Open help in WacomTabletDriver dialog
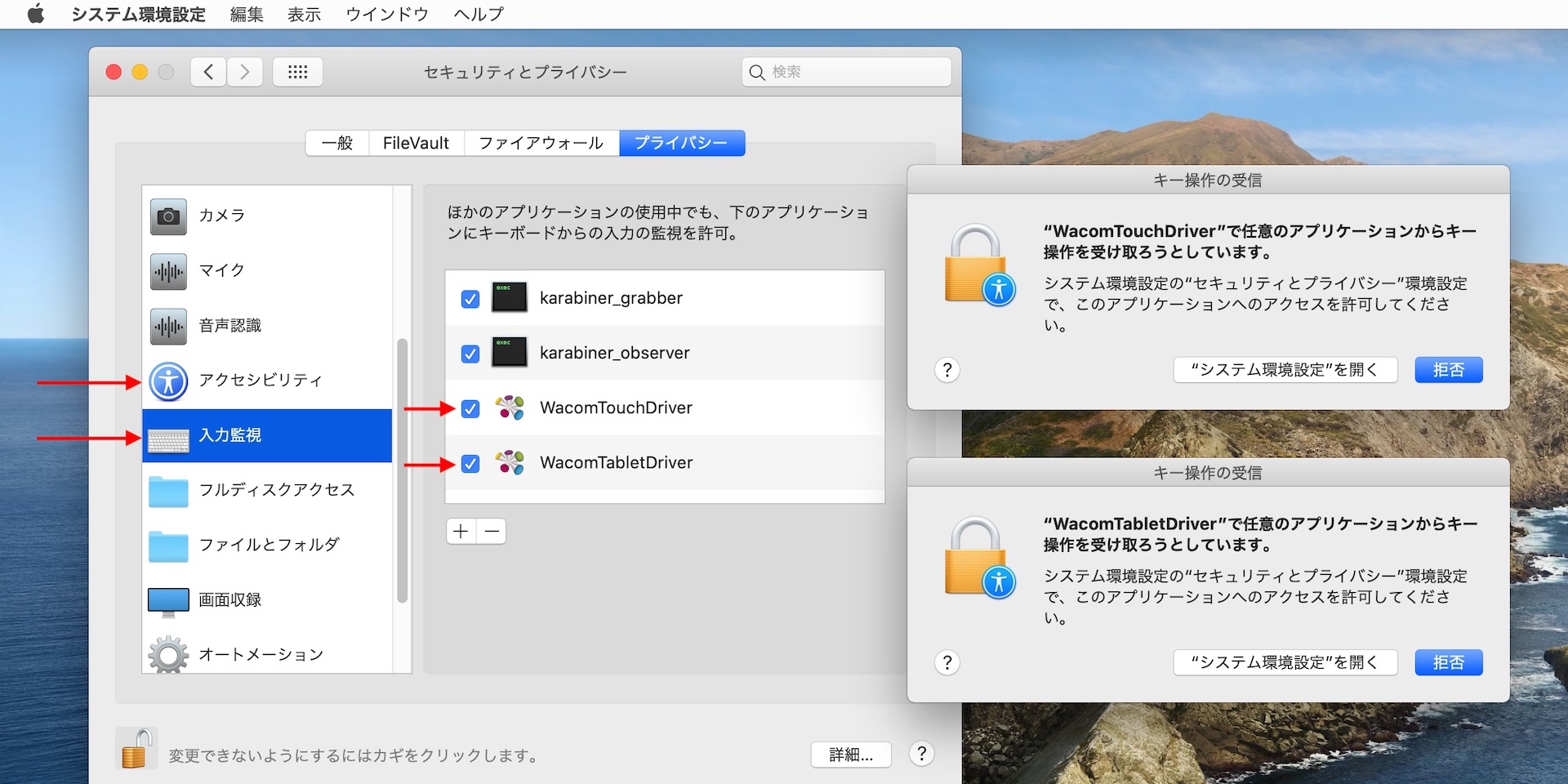Image resolution: width=1568 pixels, height=784 pixels. coord(947,662)
